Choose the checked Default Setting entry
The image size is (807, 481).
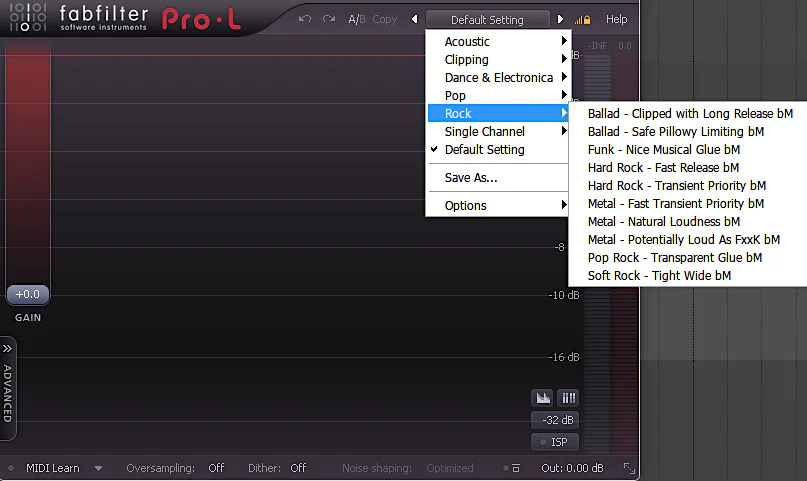click(498, 149)
